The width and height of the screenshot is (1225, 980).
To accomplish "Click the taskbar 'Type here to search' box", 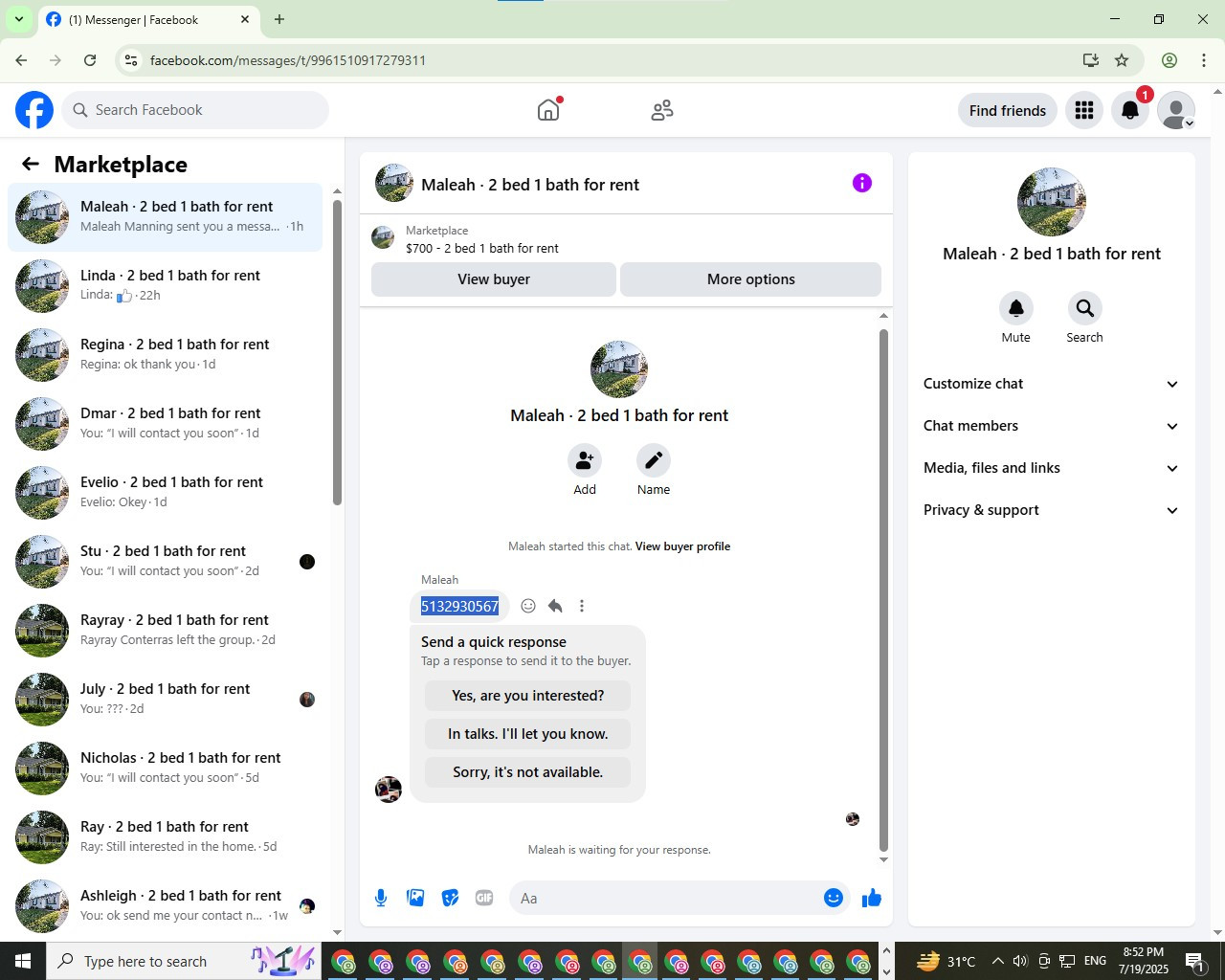I will [x=183, y=961].
